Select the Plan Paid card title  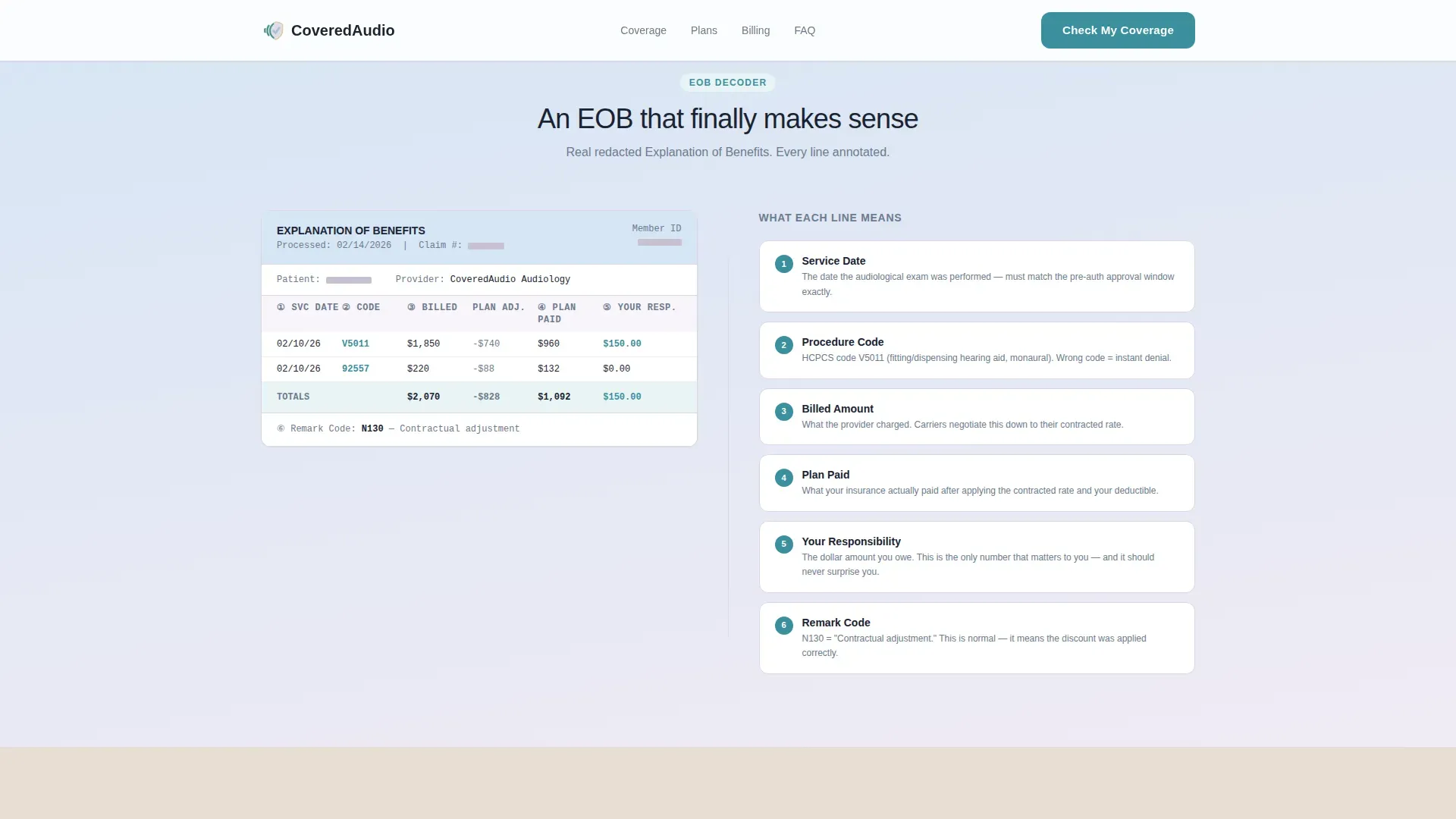(x=825, y=475)
